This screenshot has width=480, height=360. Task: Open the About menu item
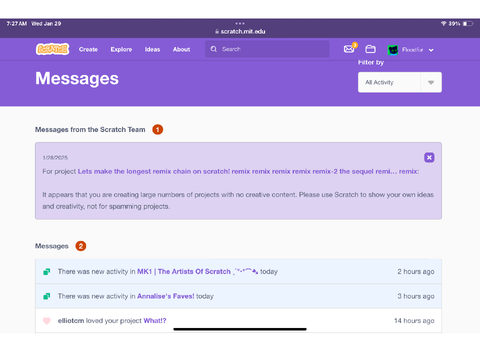(181, 49)
